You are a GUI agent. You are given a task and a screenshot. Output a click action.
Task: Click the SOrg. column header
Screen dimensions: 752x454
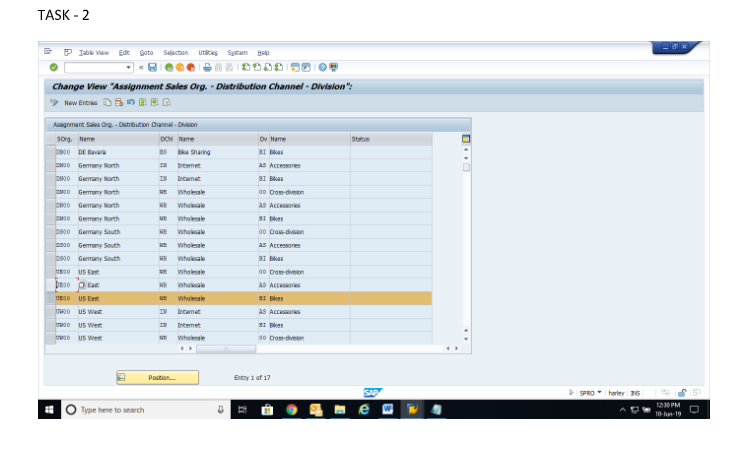click(66, 139)
